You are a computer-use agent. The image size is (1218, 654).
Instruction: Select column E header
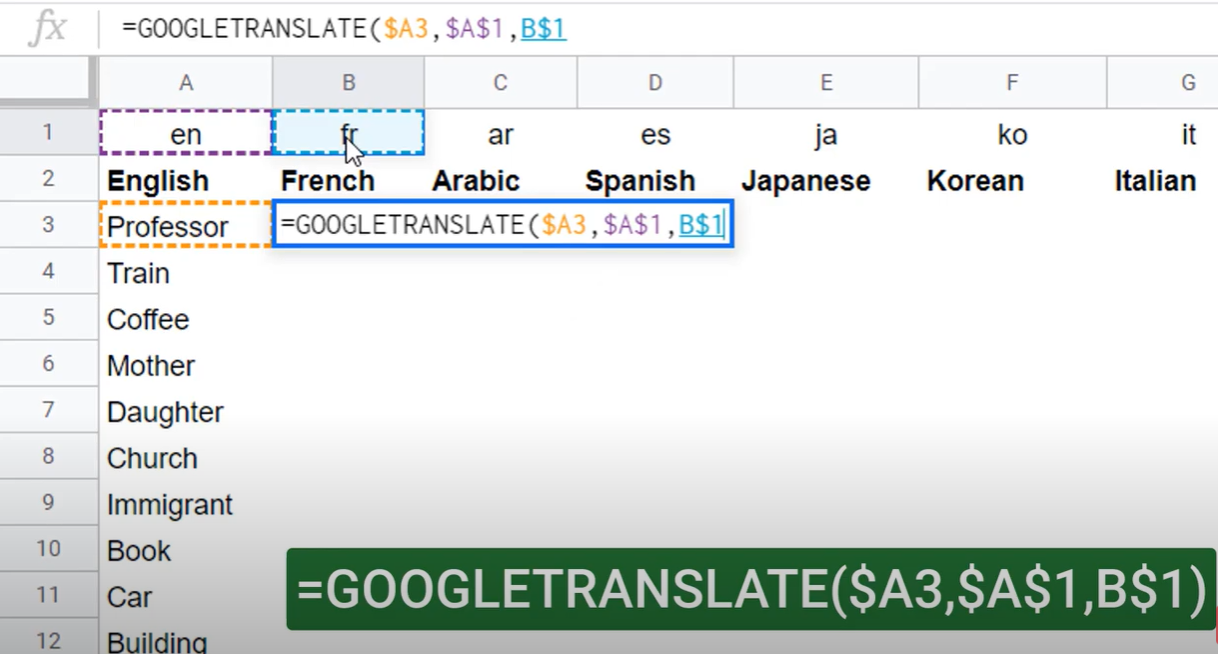click(827, 82)
